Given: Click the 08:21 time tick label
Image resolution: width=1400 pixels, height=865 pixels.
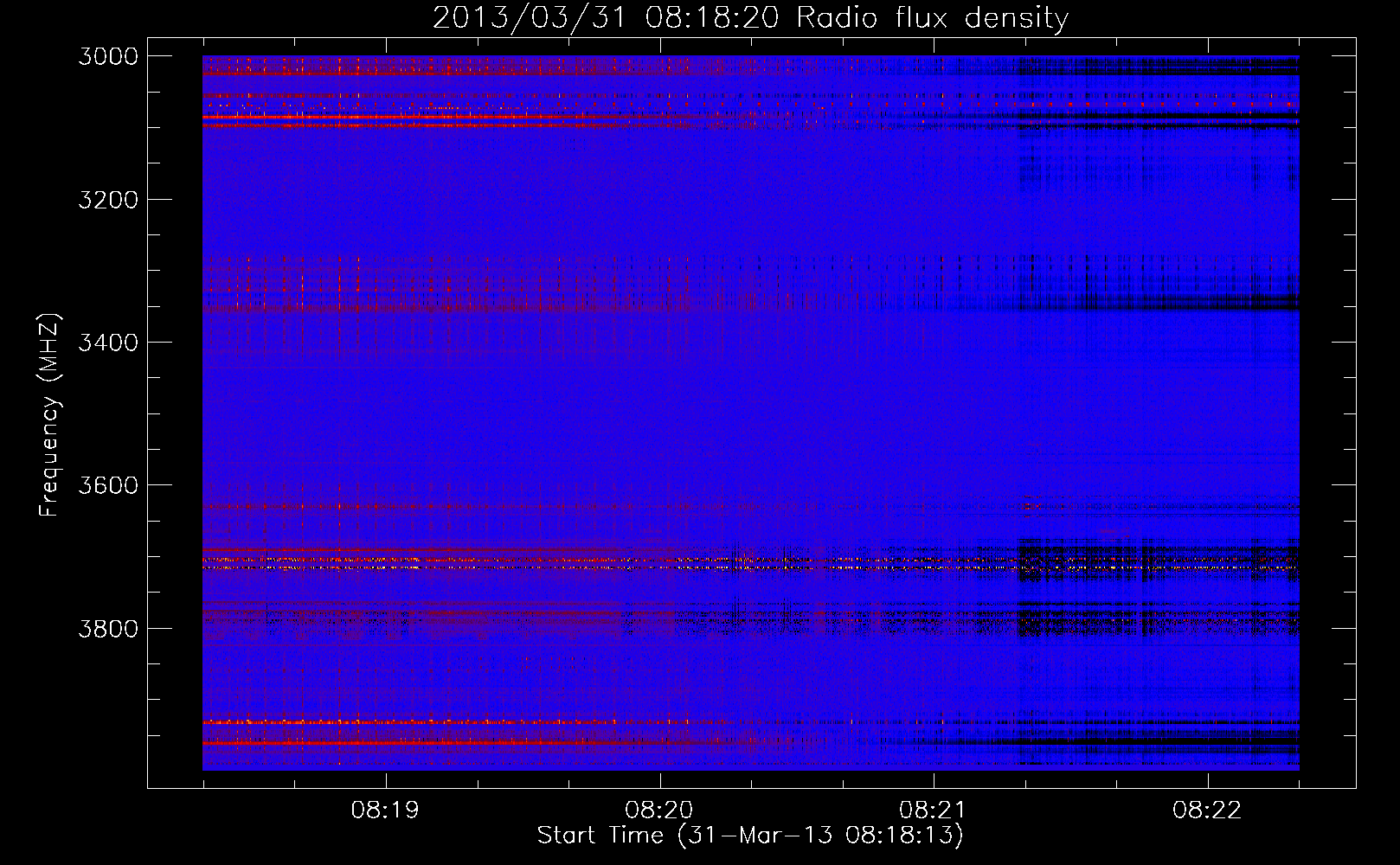Looking at the screenshot, I should [933, 811].
